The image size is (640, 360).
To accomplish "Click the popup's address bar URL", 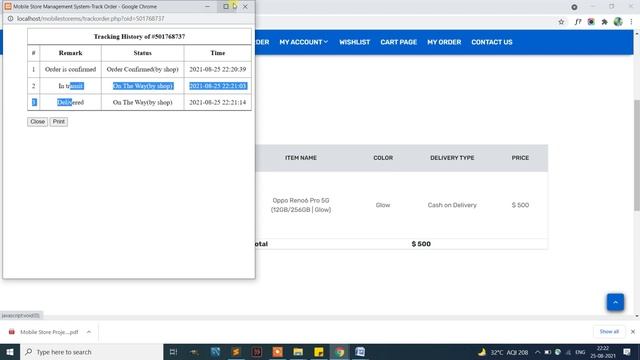I will point(91,19).
